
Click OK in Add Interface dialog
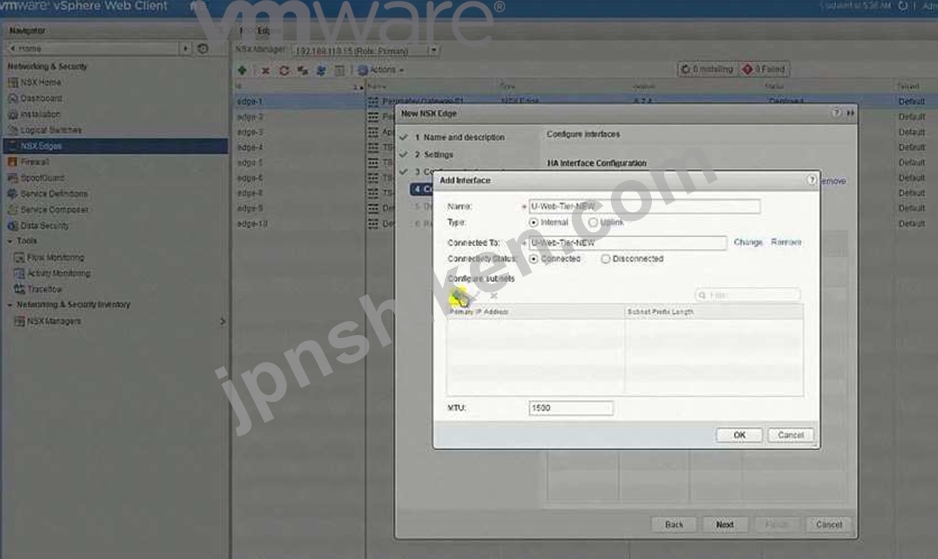point(739,435)
